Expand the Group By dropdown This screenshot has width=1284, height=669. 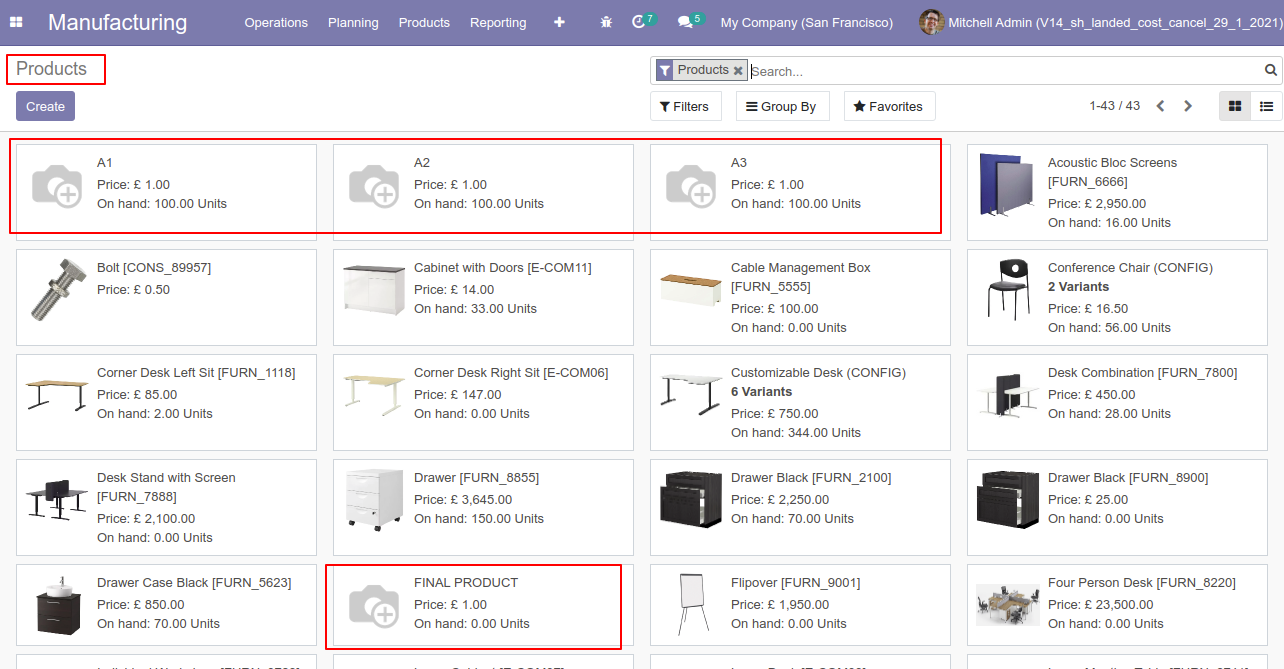point(782,106)
